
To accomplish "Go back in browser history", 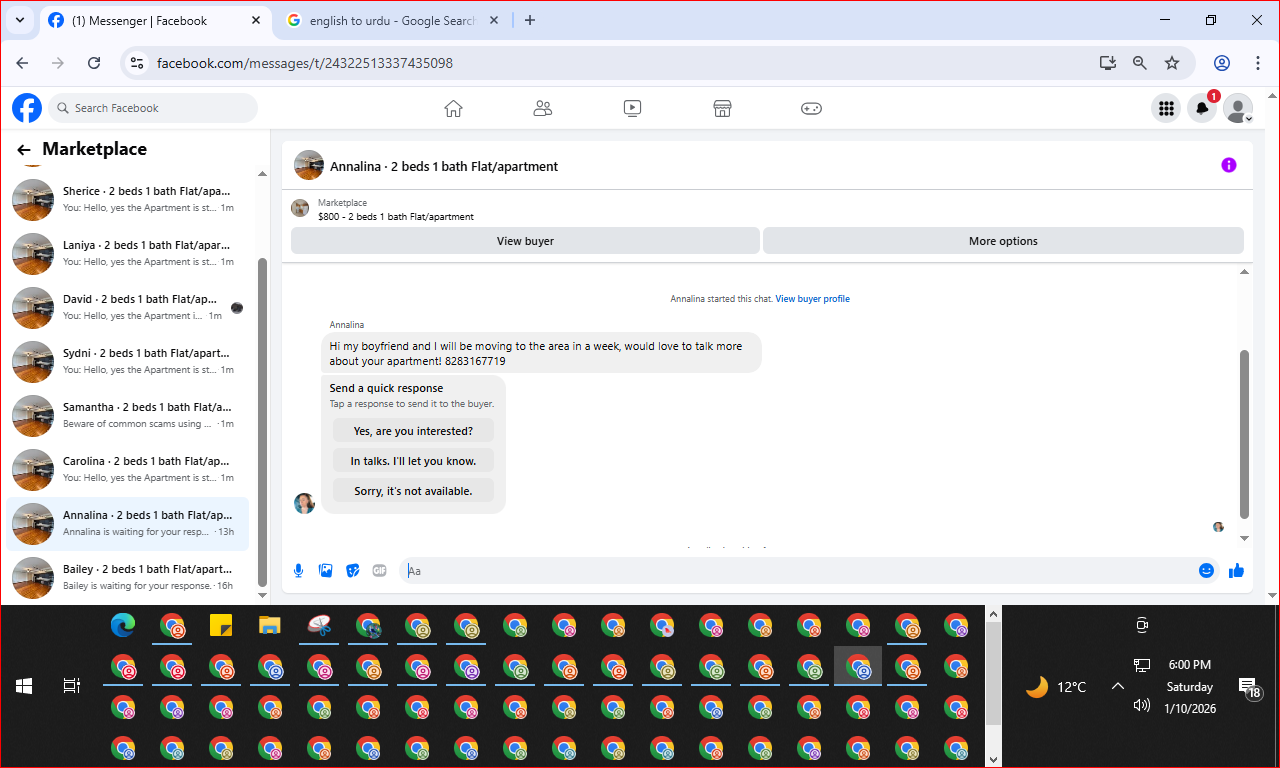I will [x=22, y=63].
